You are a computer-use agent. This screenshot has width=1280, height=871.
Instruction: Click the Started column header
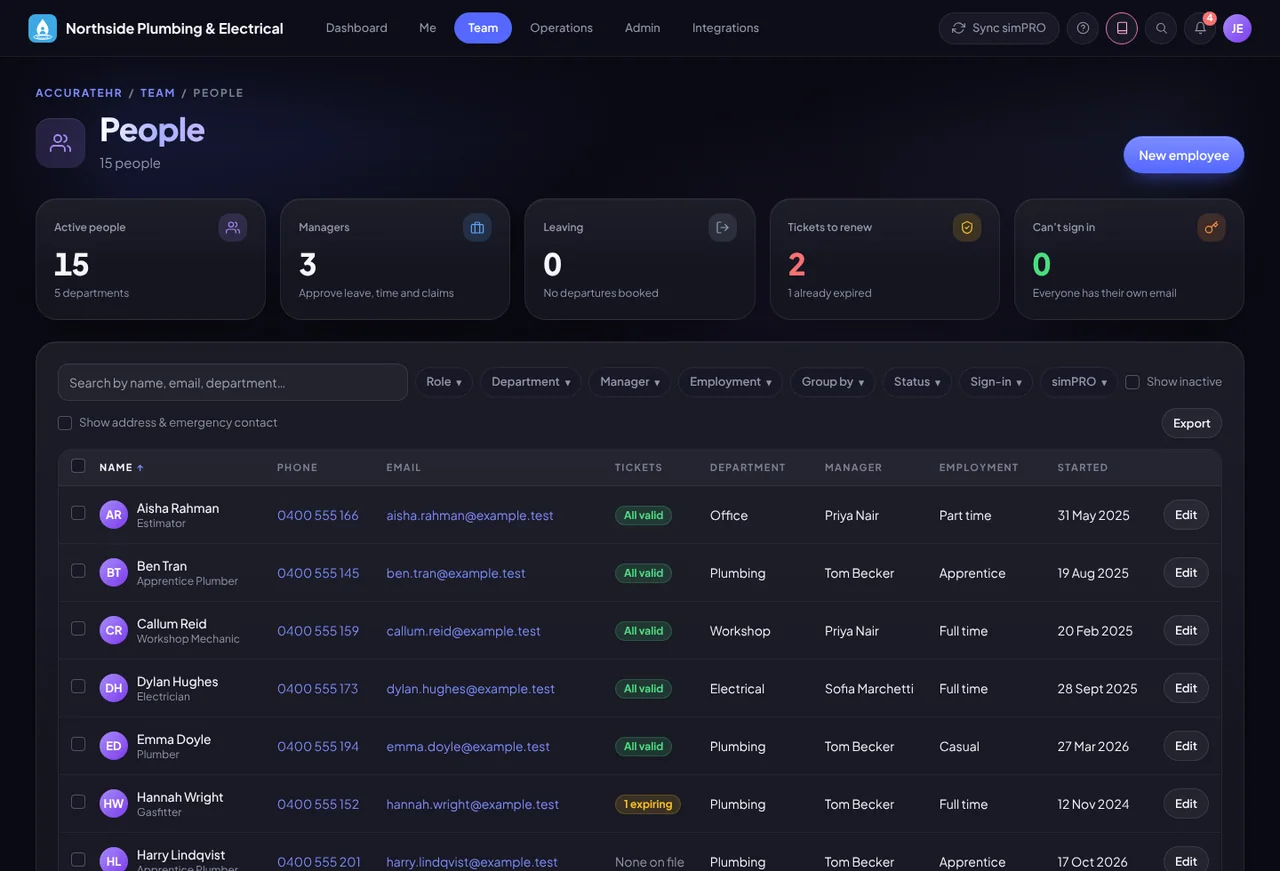point(1083,467)
